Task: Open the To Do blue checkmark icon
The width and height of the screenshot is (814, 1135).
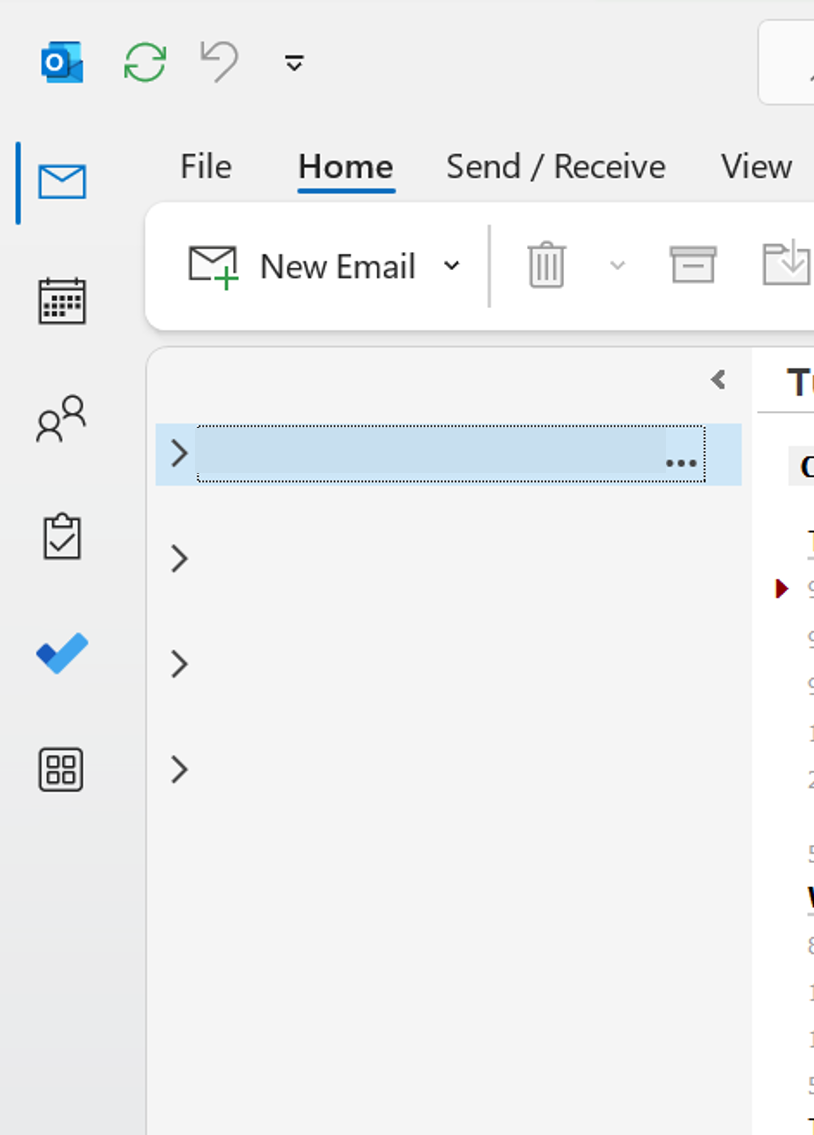Action: click(62, 653)
